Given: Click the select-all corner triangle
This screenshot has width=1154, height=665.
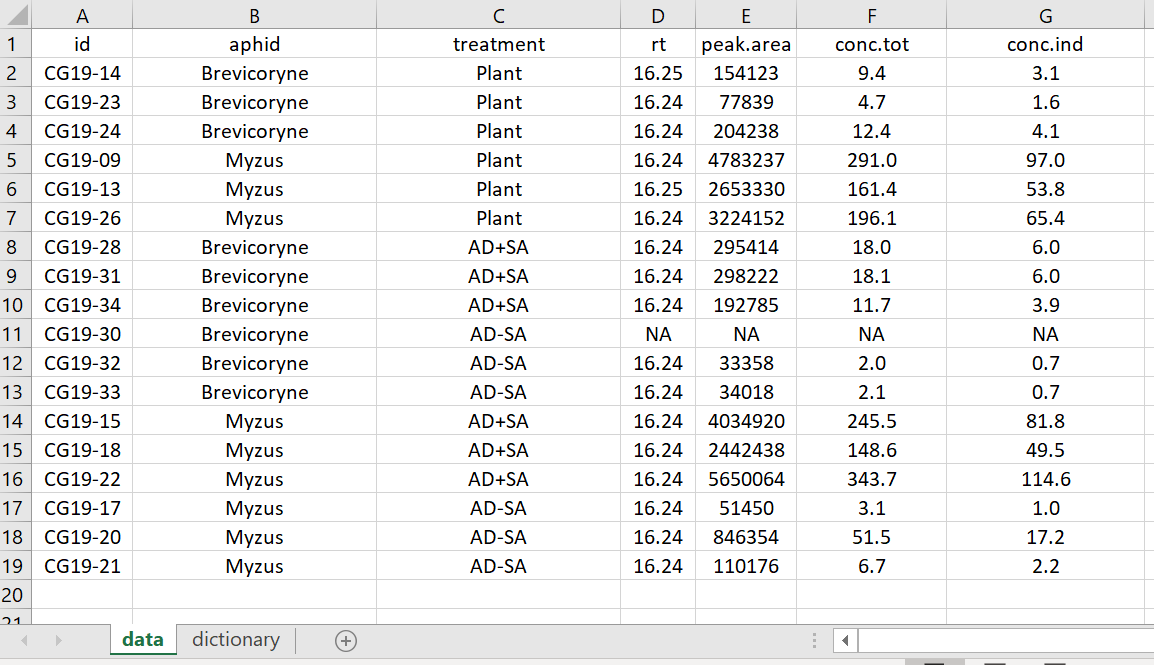Looking at the screenshot, I should pyautogui.click(x=15, y=15).
